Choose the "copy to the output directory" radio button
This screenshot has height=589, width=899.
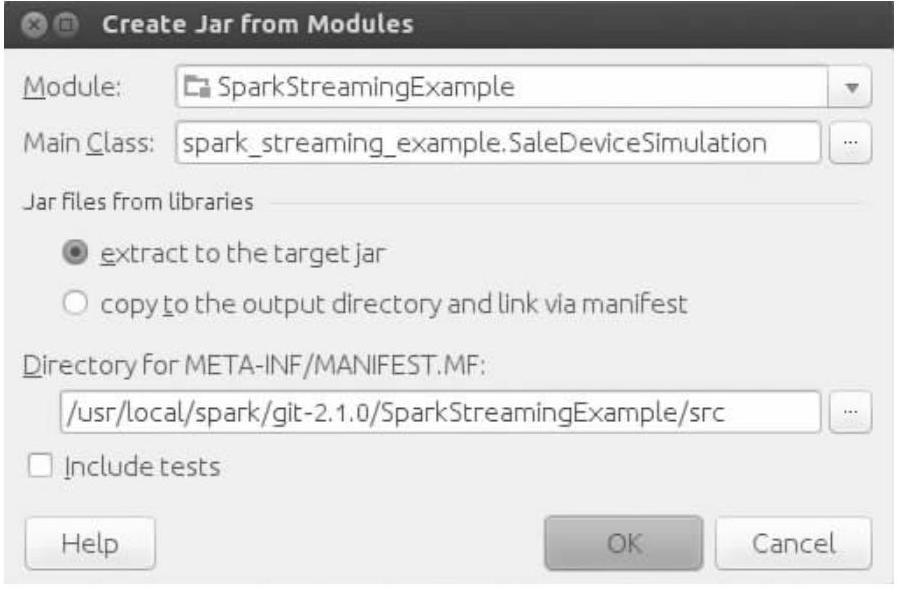point(74,304)
